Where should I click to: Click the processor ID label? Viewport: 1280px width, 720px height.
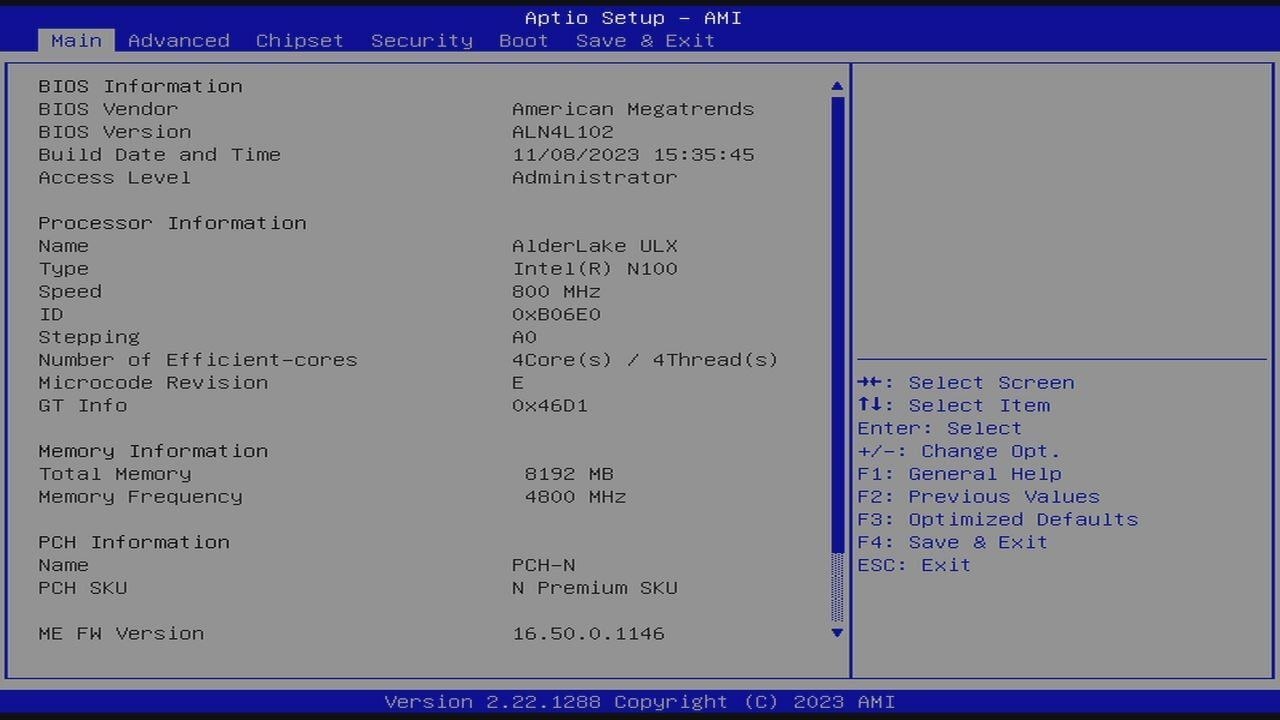point(51,315)
